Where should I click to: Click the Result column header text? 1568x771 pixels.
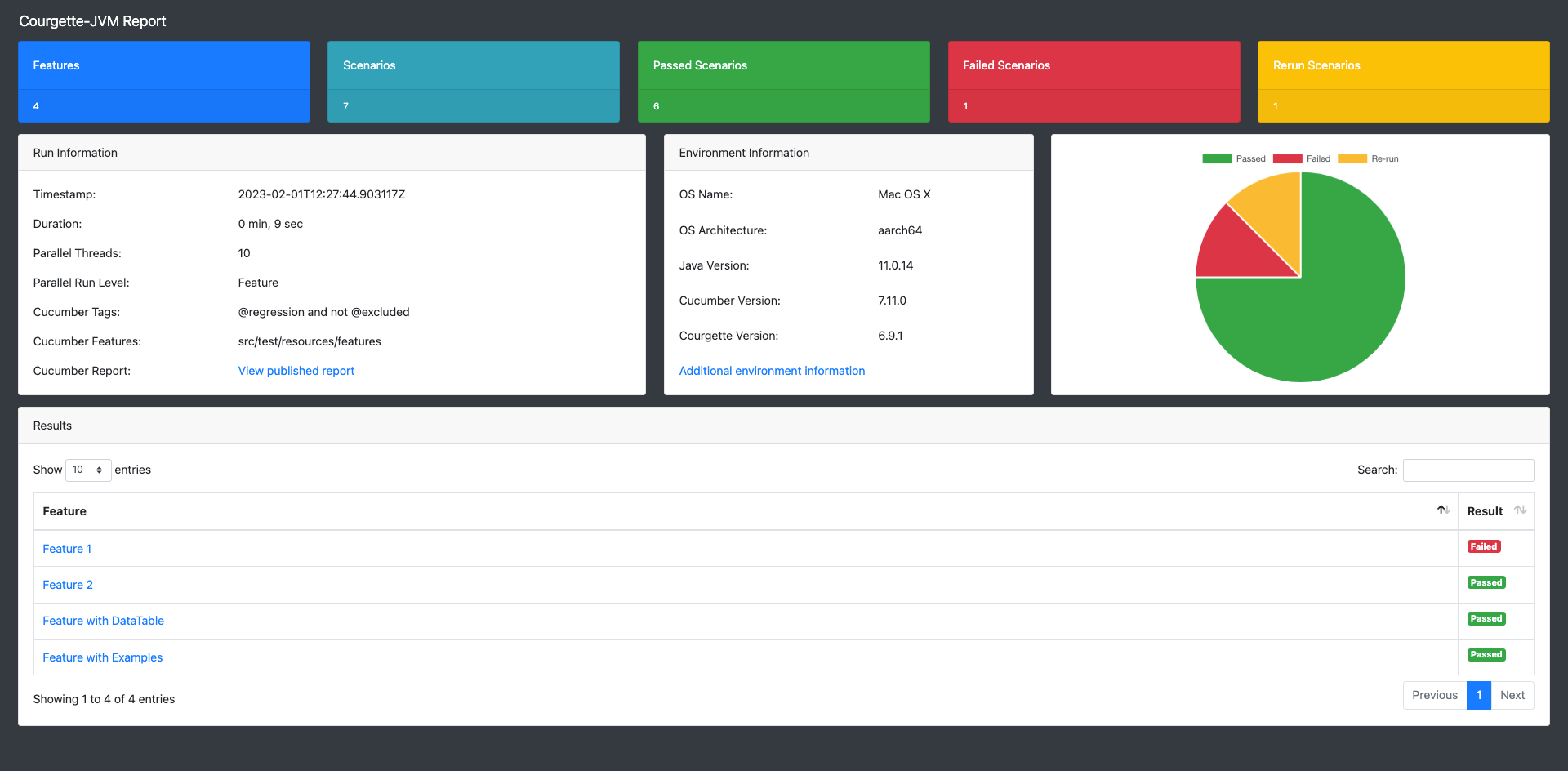tap(1485, 511)
